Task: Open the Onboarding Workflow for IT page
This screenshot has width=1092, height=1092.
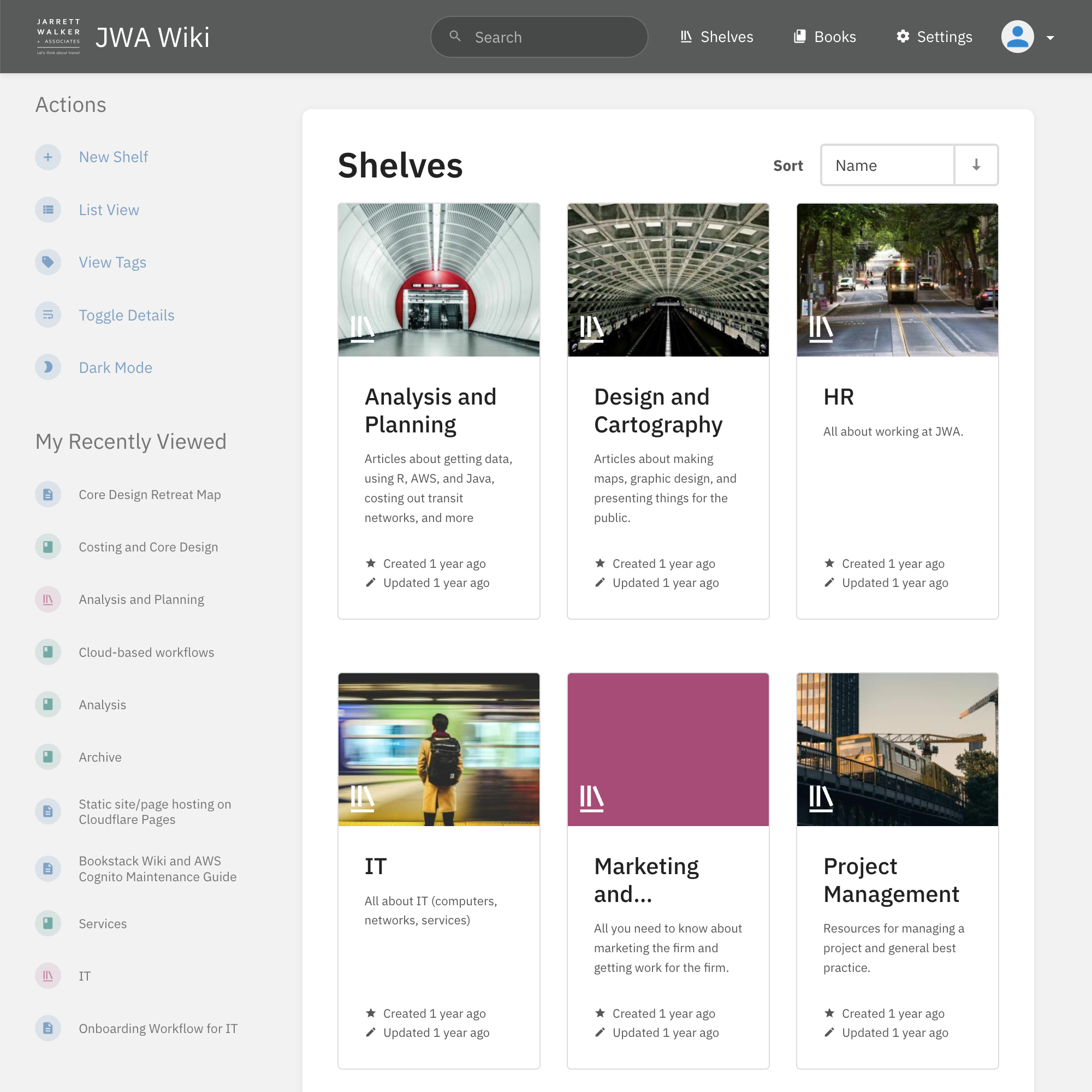Action: 158,1028
